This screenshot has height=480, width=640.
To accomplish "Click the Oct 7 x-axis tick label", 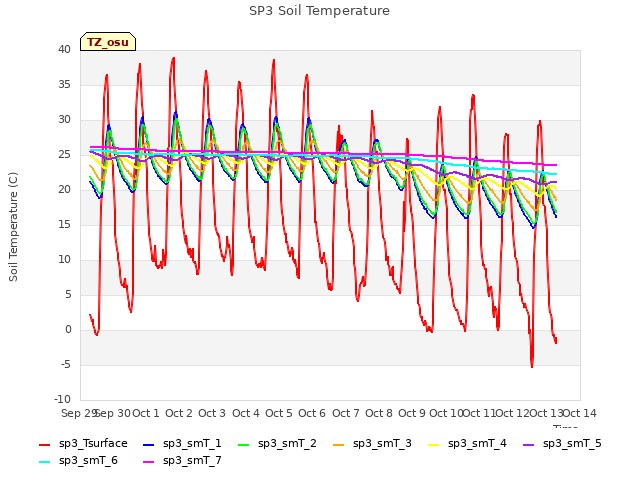I will [x=346, y=413].
